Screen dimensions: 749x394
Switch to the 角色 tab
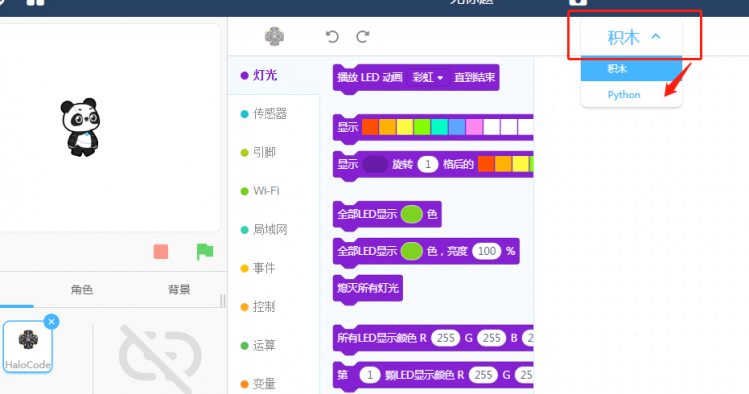pyautogui.click(x=82, y=289)
